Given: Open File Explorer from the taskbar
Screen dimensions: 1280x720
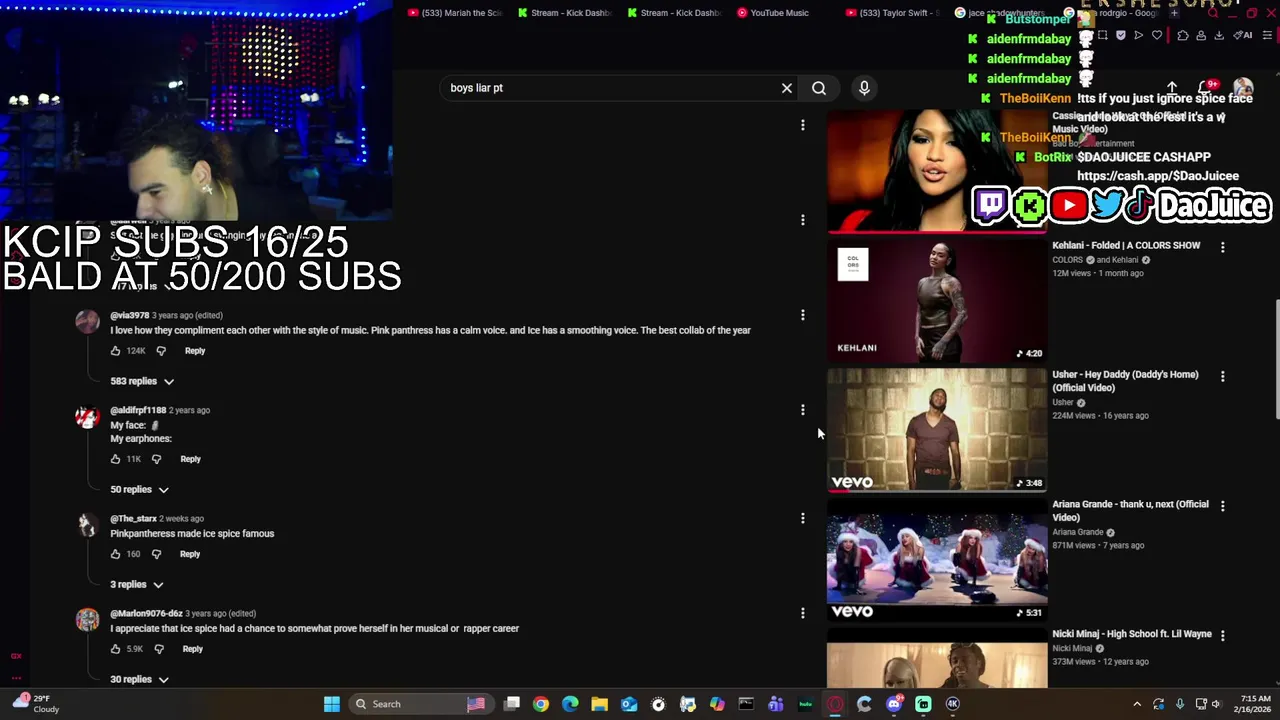Looking at the screenshot, I should pos(599,704).
